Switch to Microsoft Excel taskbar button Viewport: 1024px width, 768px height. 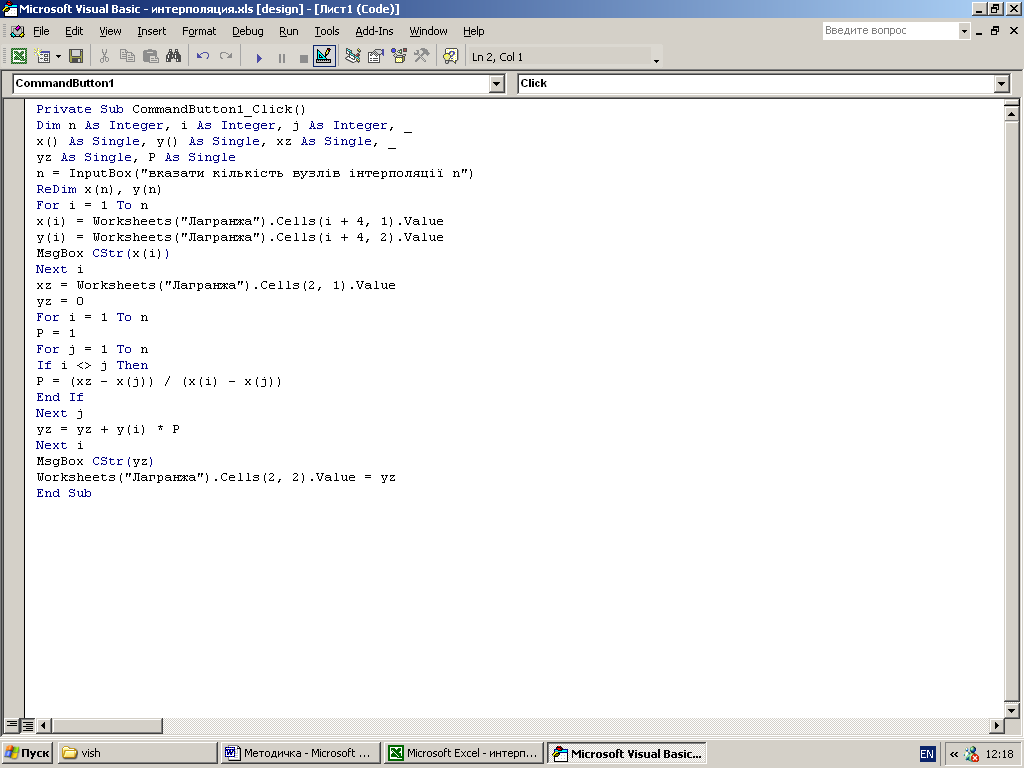tap(464, 753)
